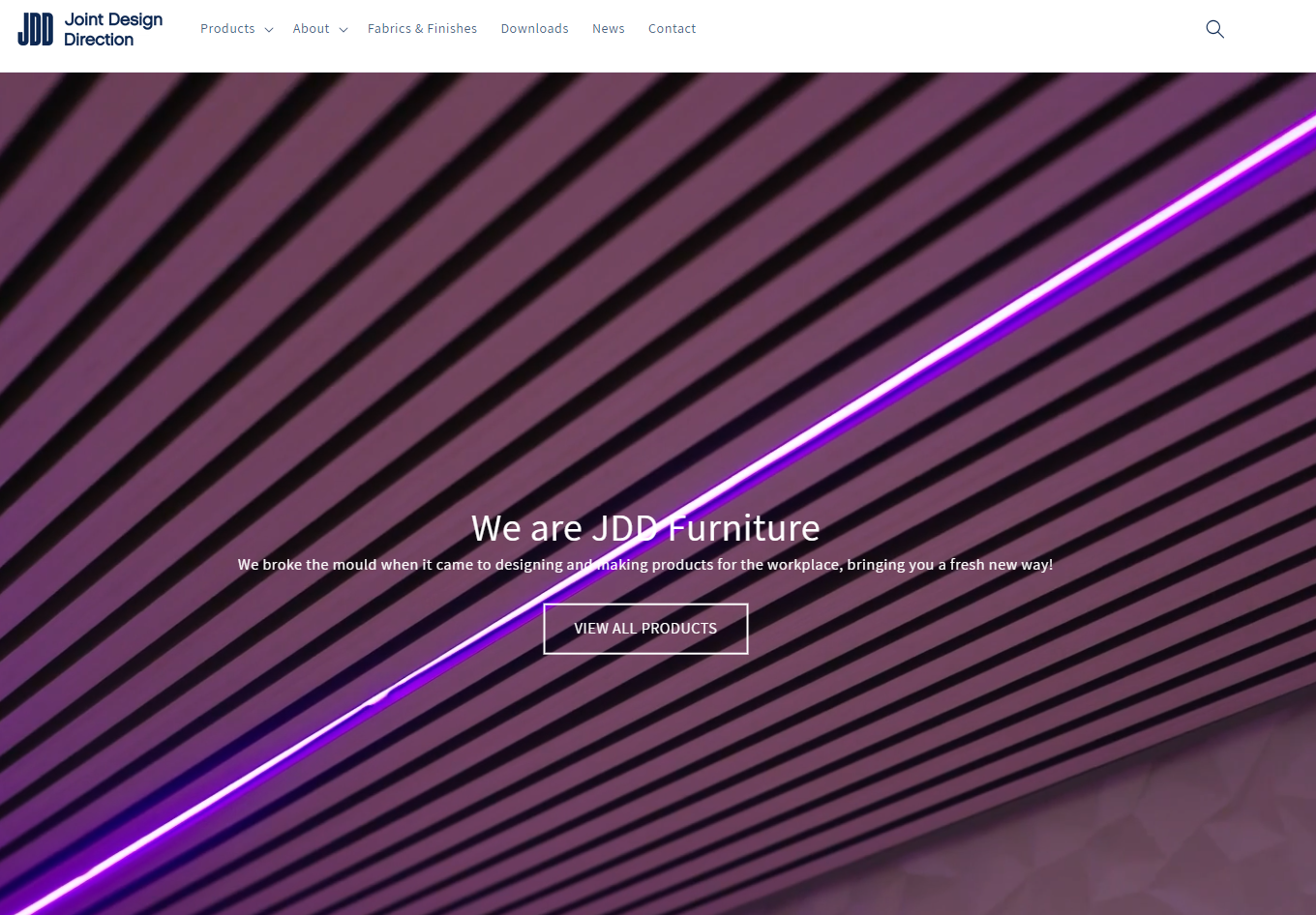The image size is (1316, 915).
Task: Expand the Products dropdown chevron
Action: (x=270, y=29)
